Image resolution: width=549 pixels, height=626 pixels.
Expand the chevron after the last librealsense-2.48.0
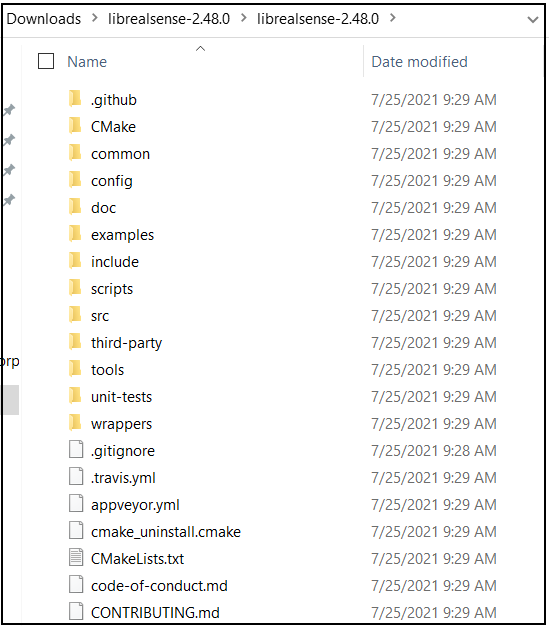click(x=393, y=18)
